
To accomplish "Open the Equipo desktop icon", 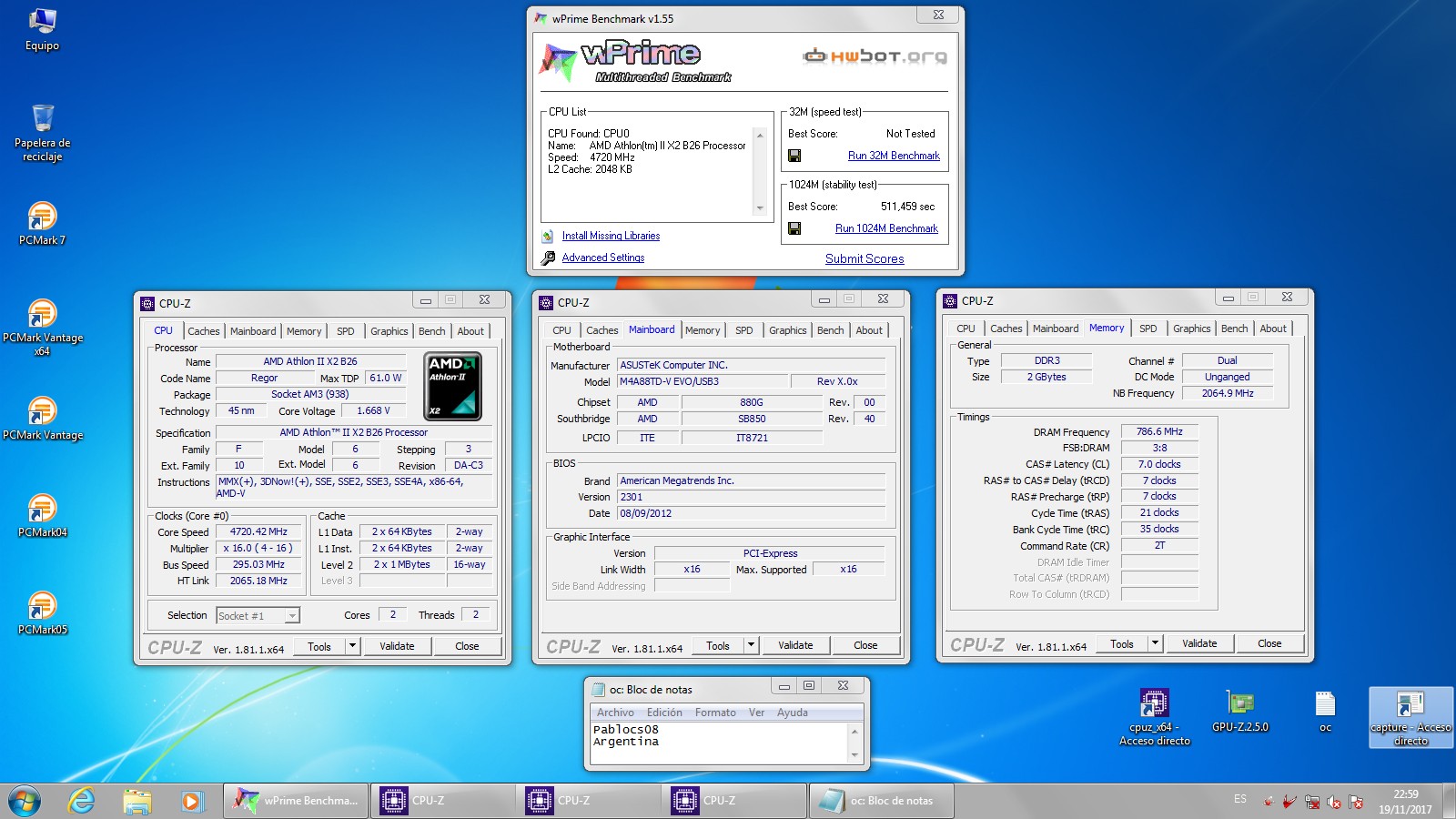I will pyautogui.click(x=42, y=29).
